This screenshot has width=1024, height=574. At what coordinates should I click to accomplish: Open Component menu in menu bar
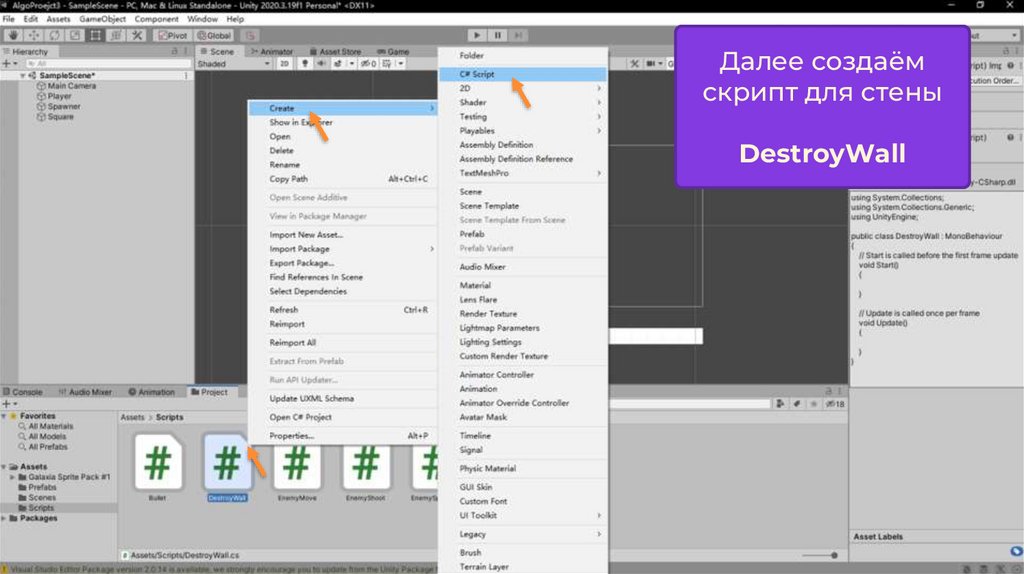tap(156, 19)
